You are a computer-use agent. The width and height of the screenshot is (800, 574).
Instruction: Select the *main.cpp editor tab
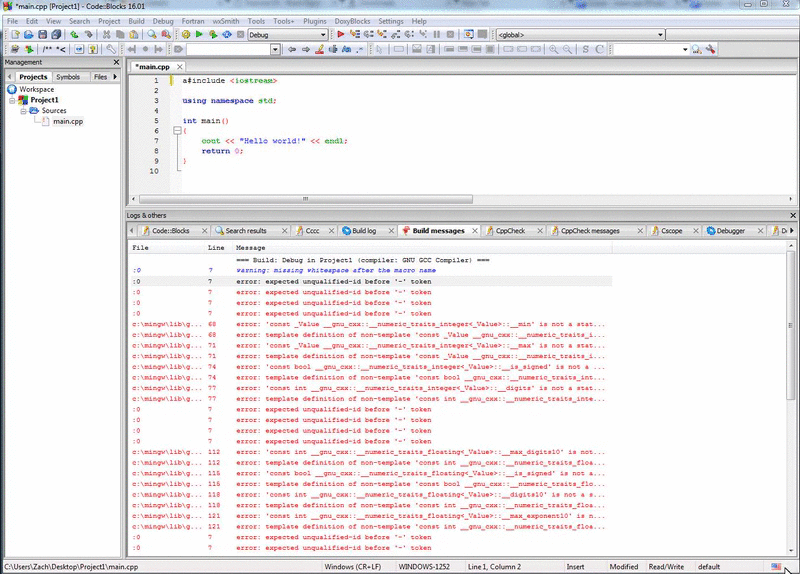coord(153,67)
